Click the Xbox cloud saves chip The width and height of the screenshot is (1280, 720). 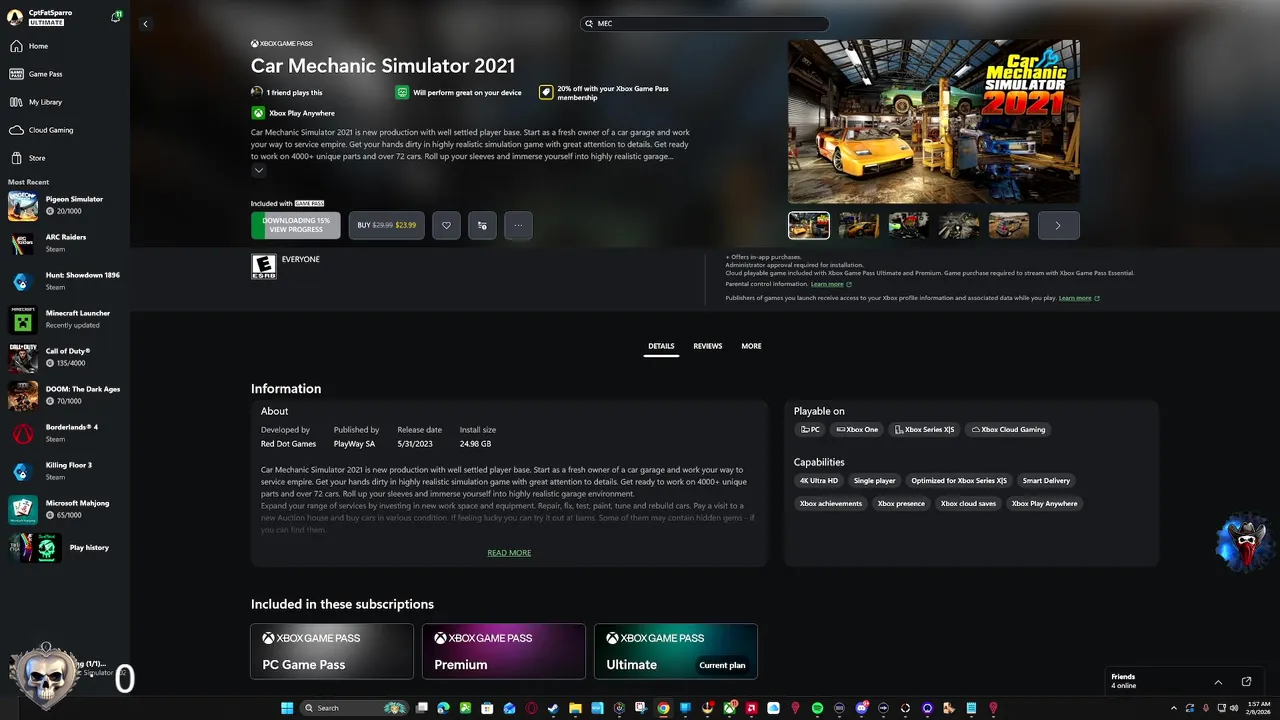(x=968, y=504)
